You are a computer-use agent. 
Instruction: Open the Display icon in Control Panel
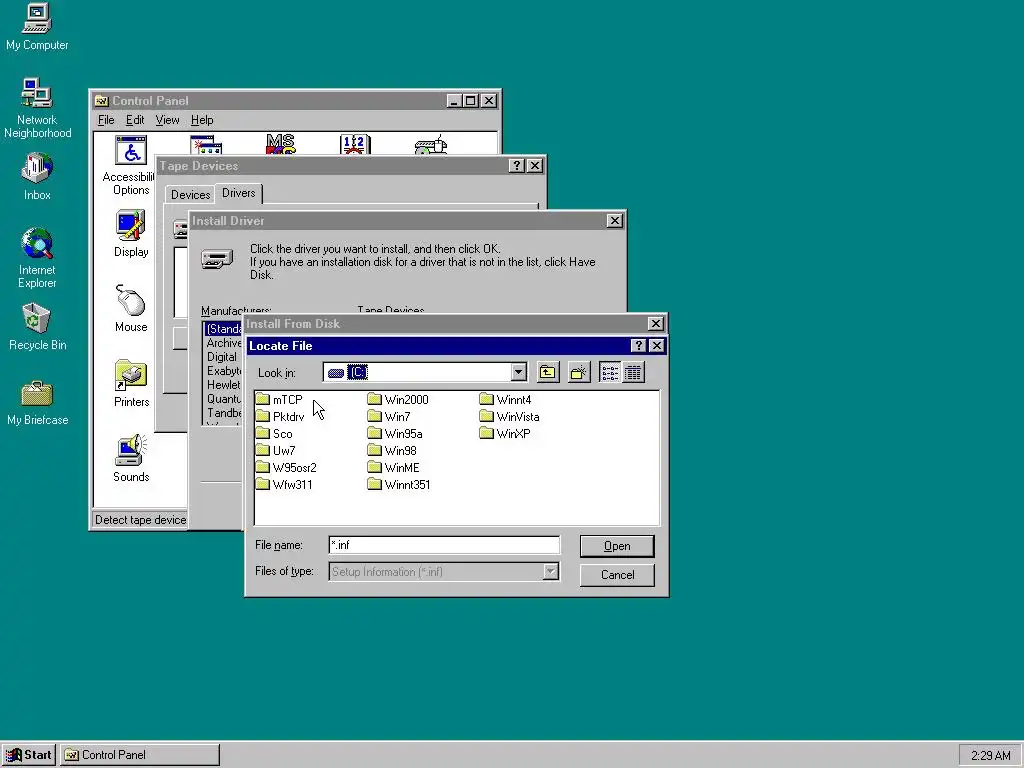click(131, 234)
